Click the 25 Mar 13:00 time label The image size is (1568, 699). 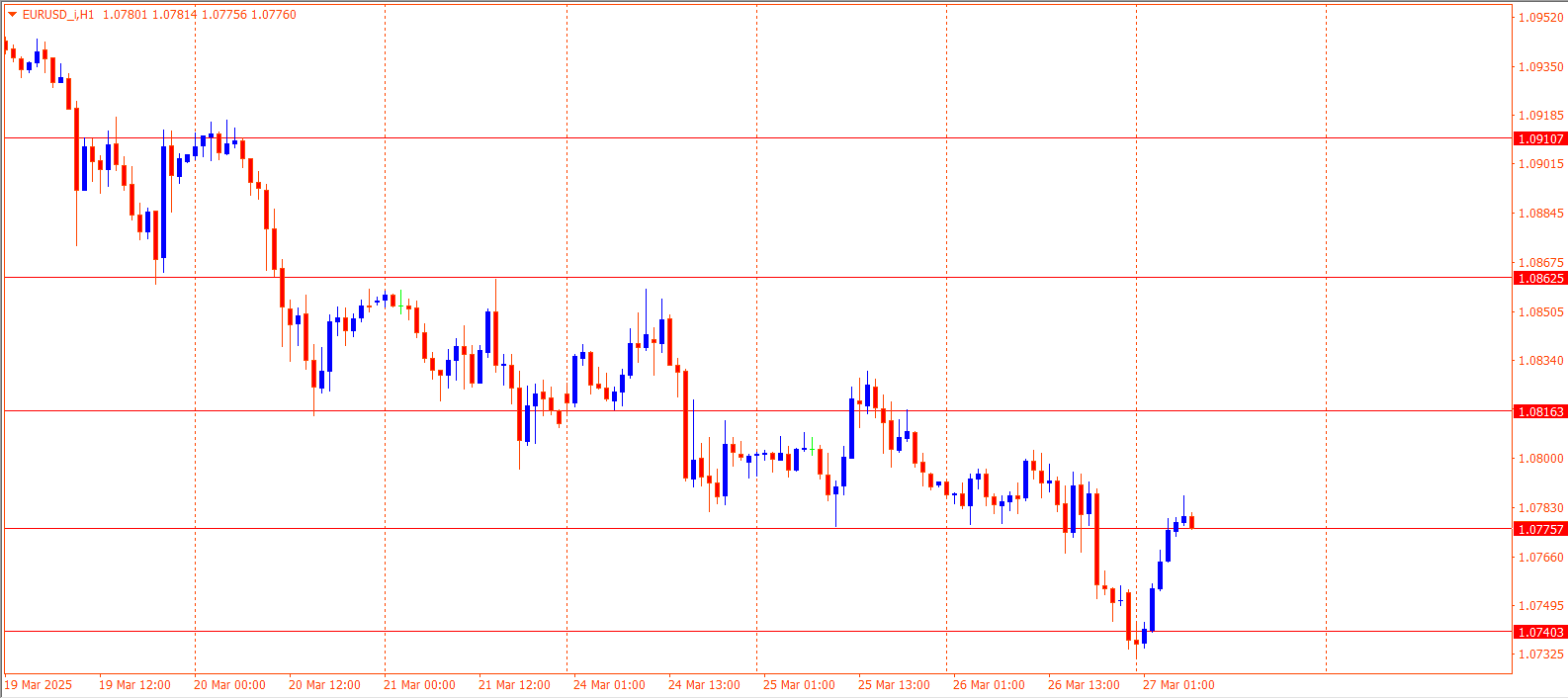coord(894,685)
